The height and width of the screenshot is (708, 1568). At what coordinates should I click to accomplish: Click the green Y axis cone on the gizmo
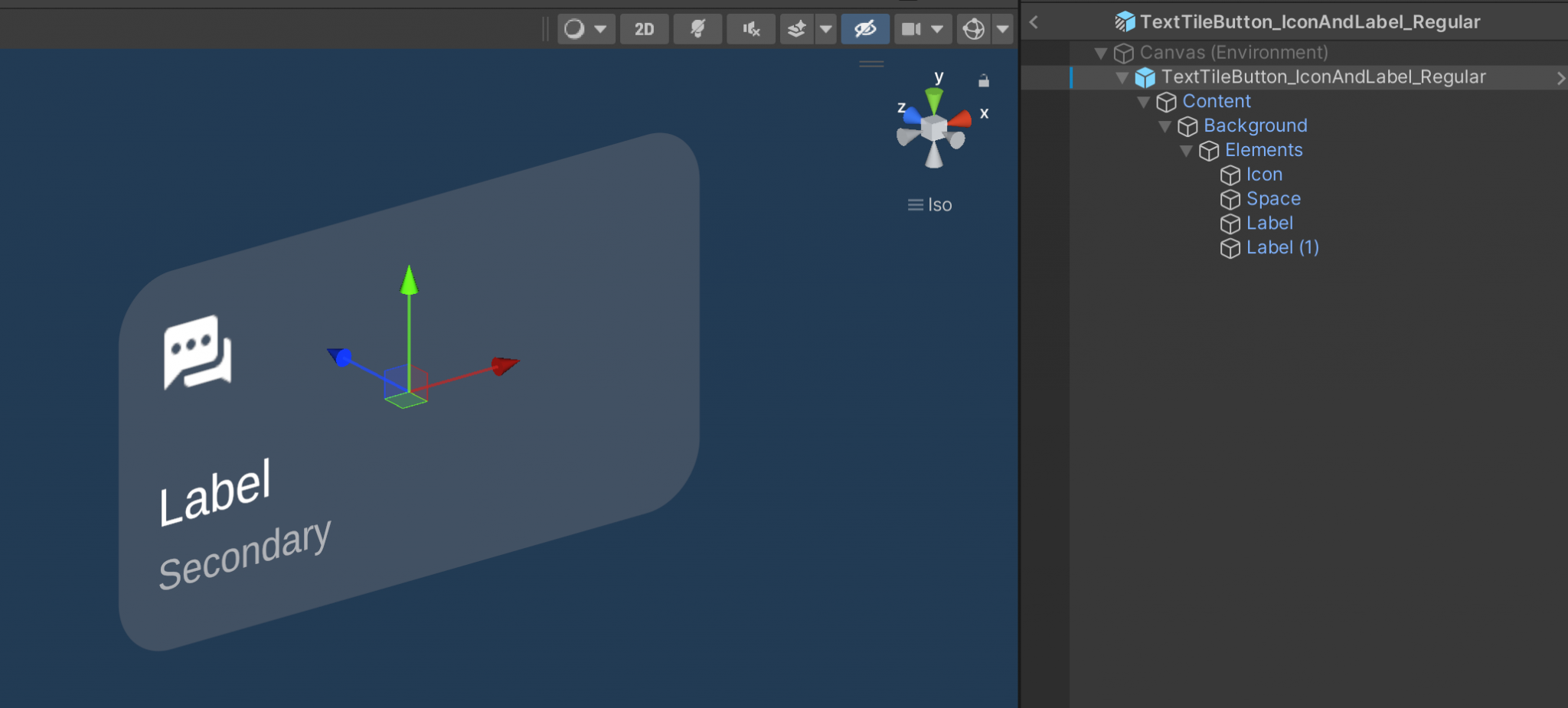(935, 100)
